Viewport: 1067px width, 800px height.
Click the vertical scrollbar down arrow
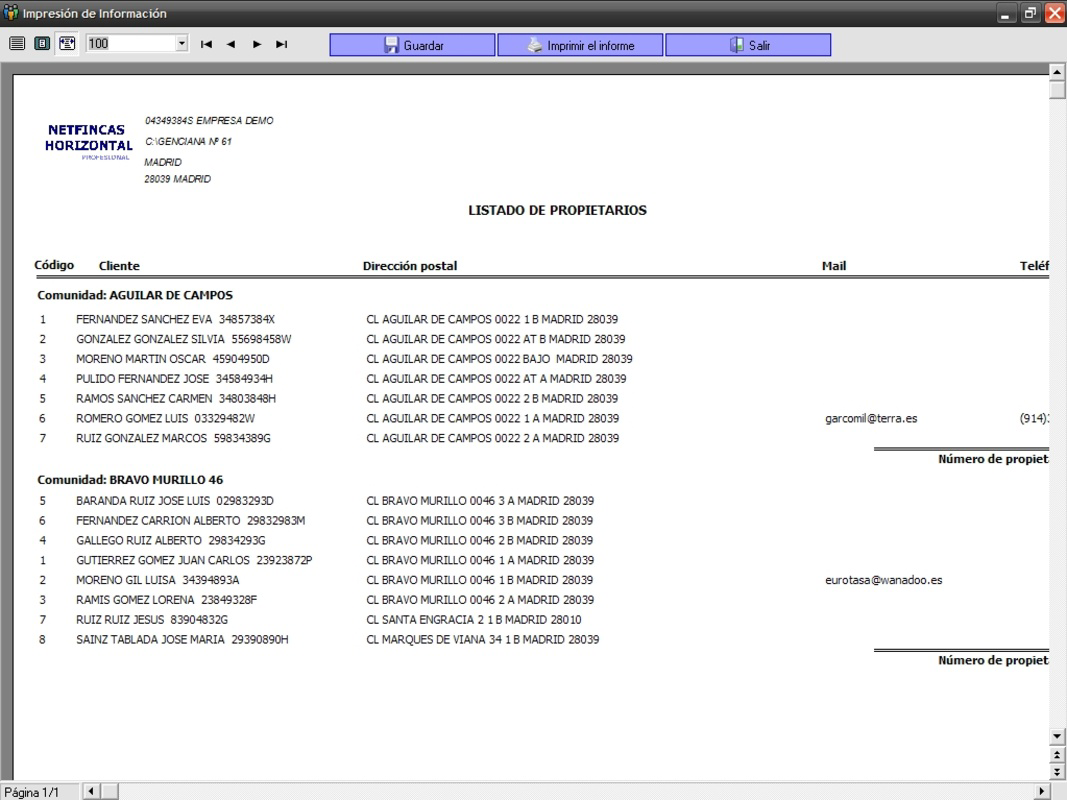pos(1057,737)
